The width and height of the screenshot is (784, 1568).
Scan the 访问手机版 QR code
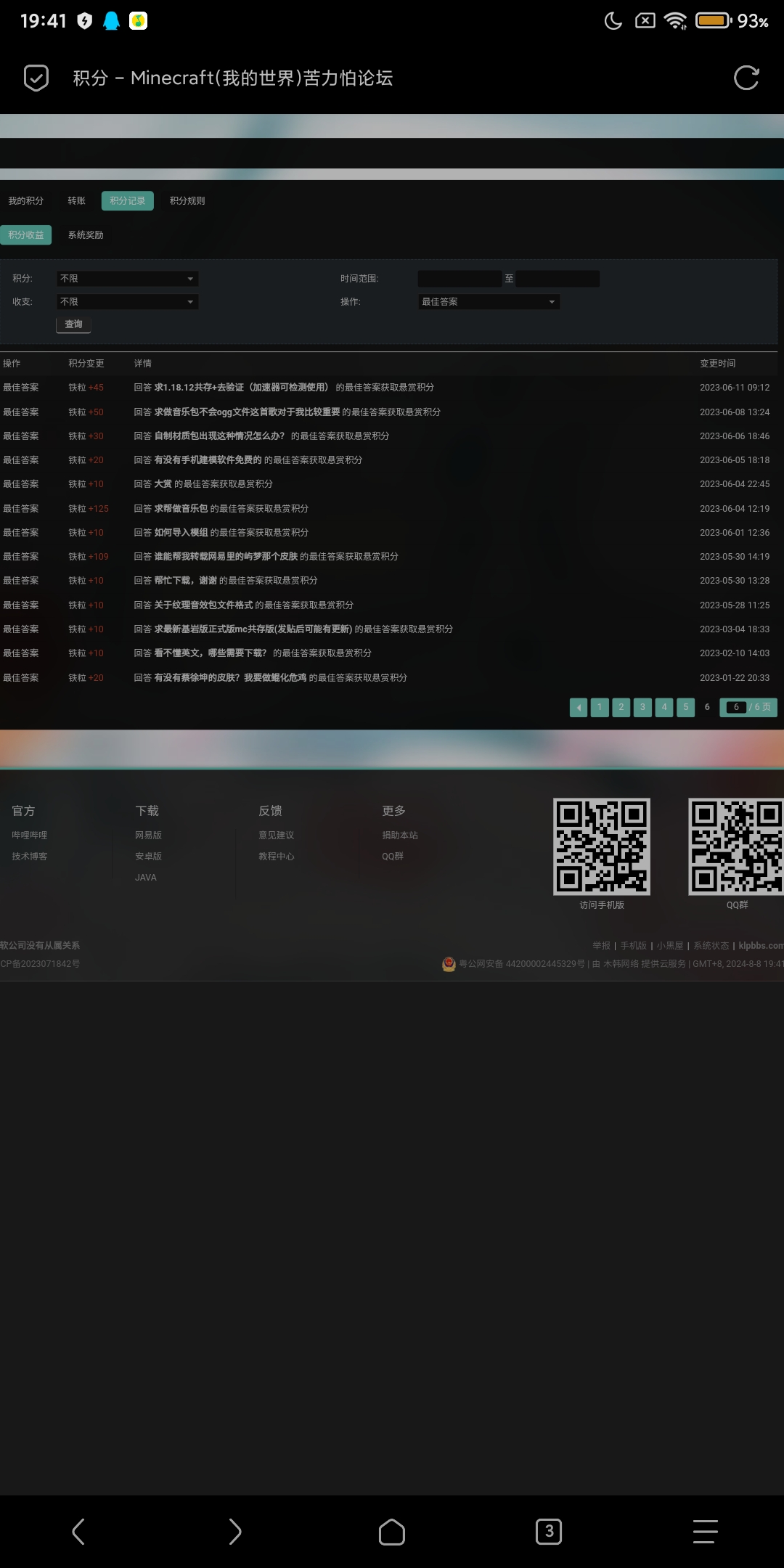pos(602,846)
